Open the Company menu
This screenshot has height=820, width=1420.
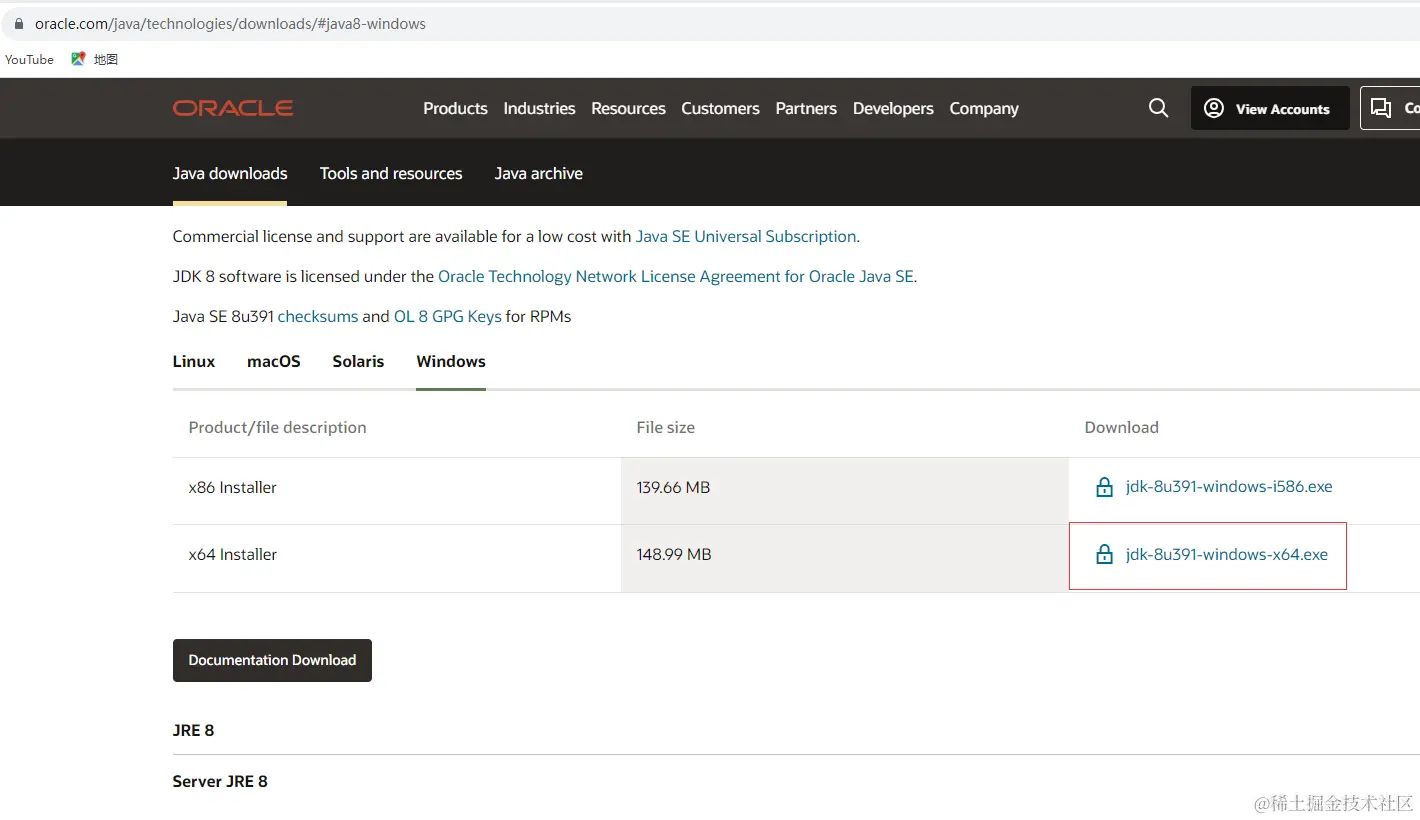(984, 108)
